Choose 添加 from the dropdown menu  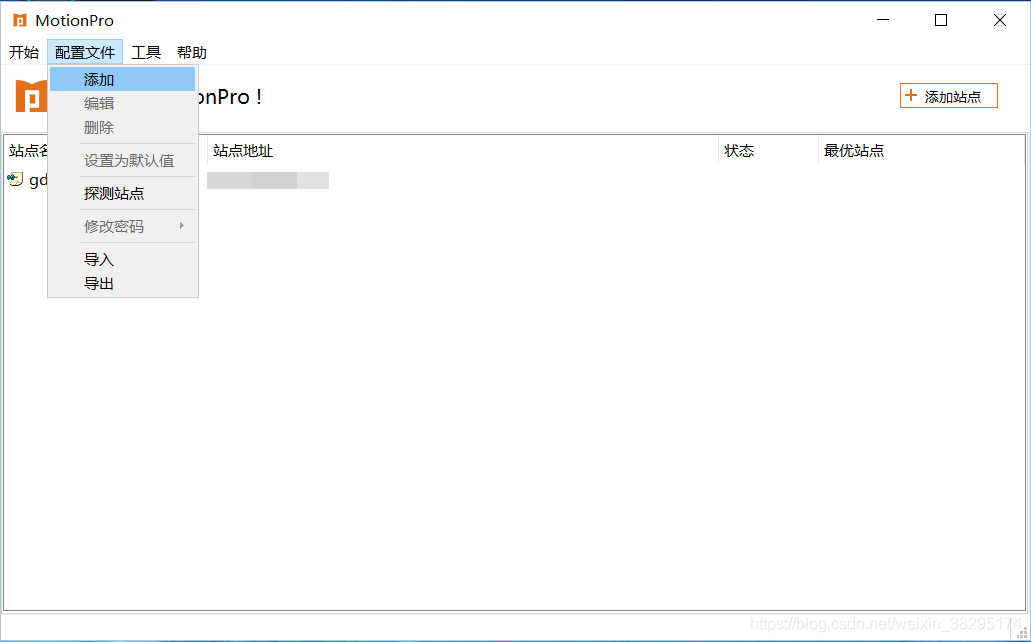122,80
